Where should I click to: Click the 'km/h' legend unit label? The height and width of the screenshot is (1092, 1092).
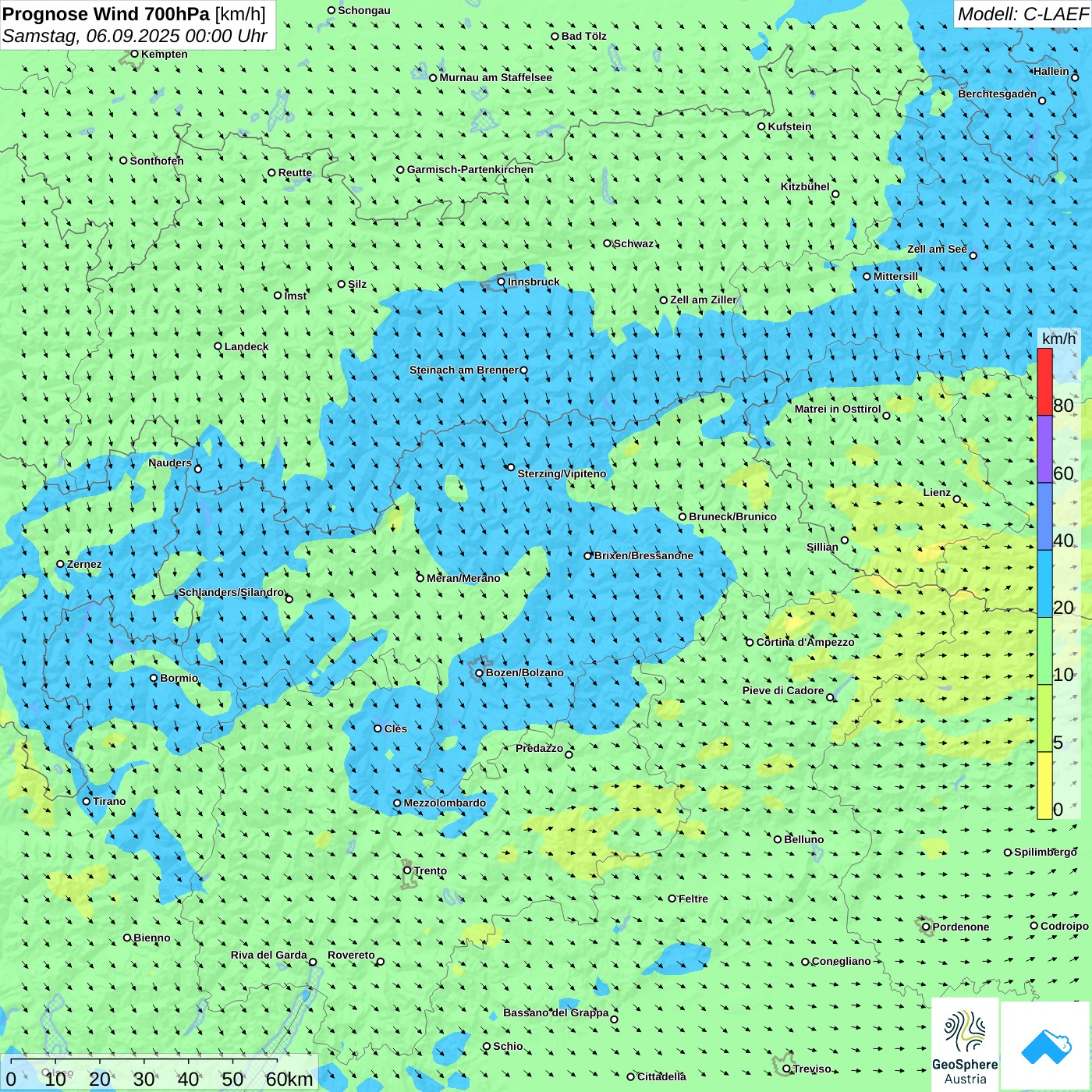1058,338
